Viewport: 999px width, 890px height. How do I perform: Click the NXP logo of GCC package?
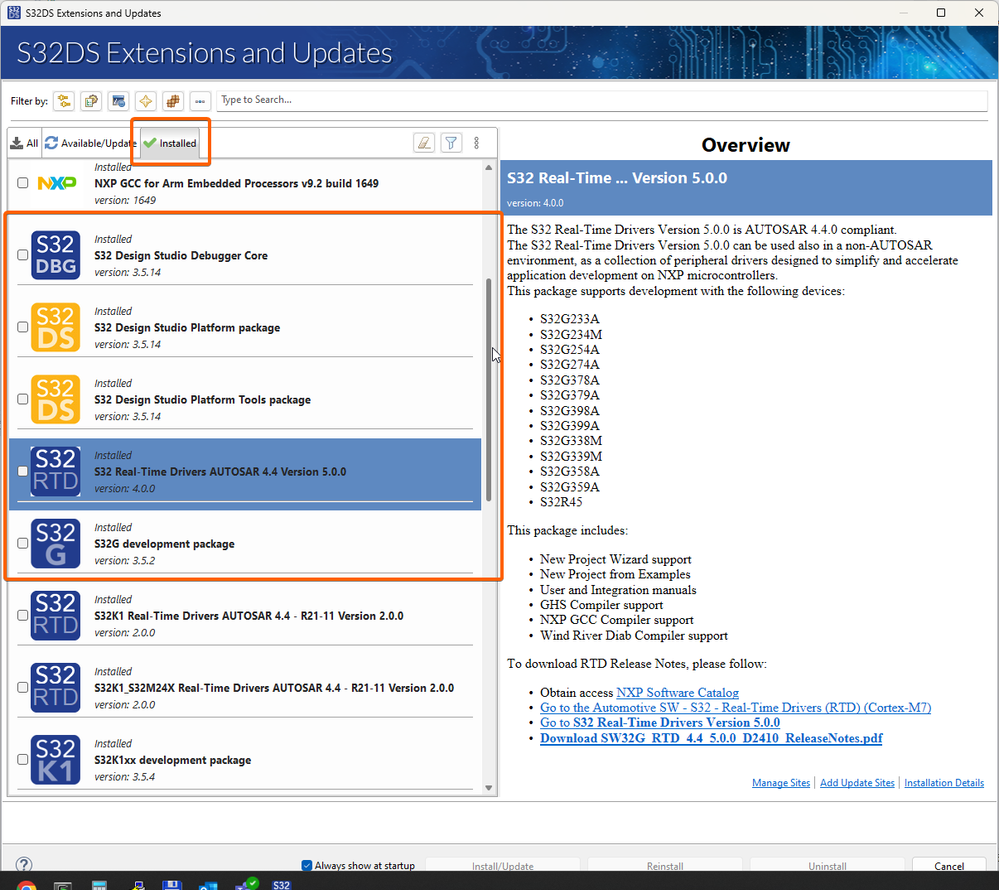57,183
